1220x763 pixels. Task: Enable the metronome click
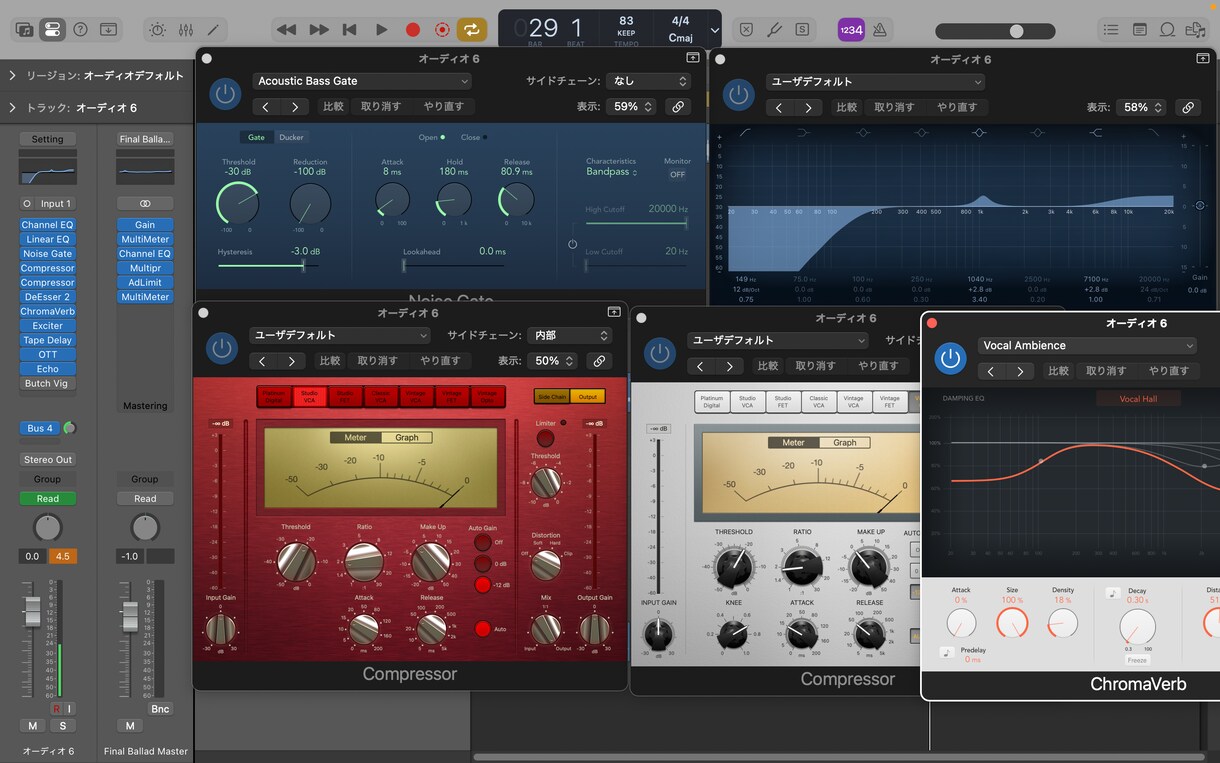[879, 30]
